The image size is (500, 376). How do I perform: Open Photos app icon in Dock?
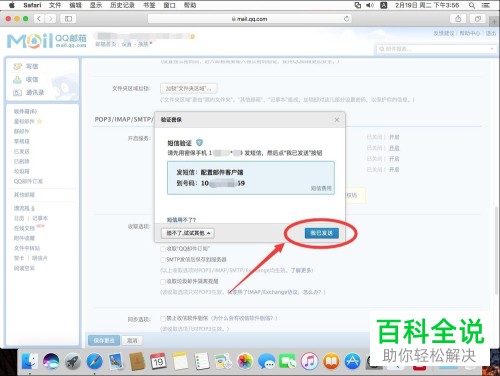pyautogui.click(x=245, y=361)
